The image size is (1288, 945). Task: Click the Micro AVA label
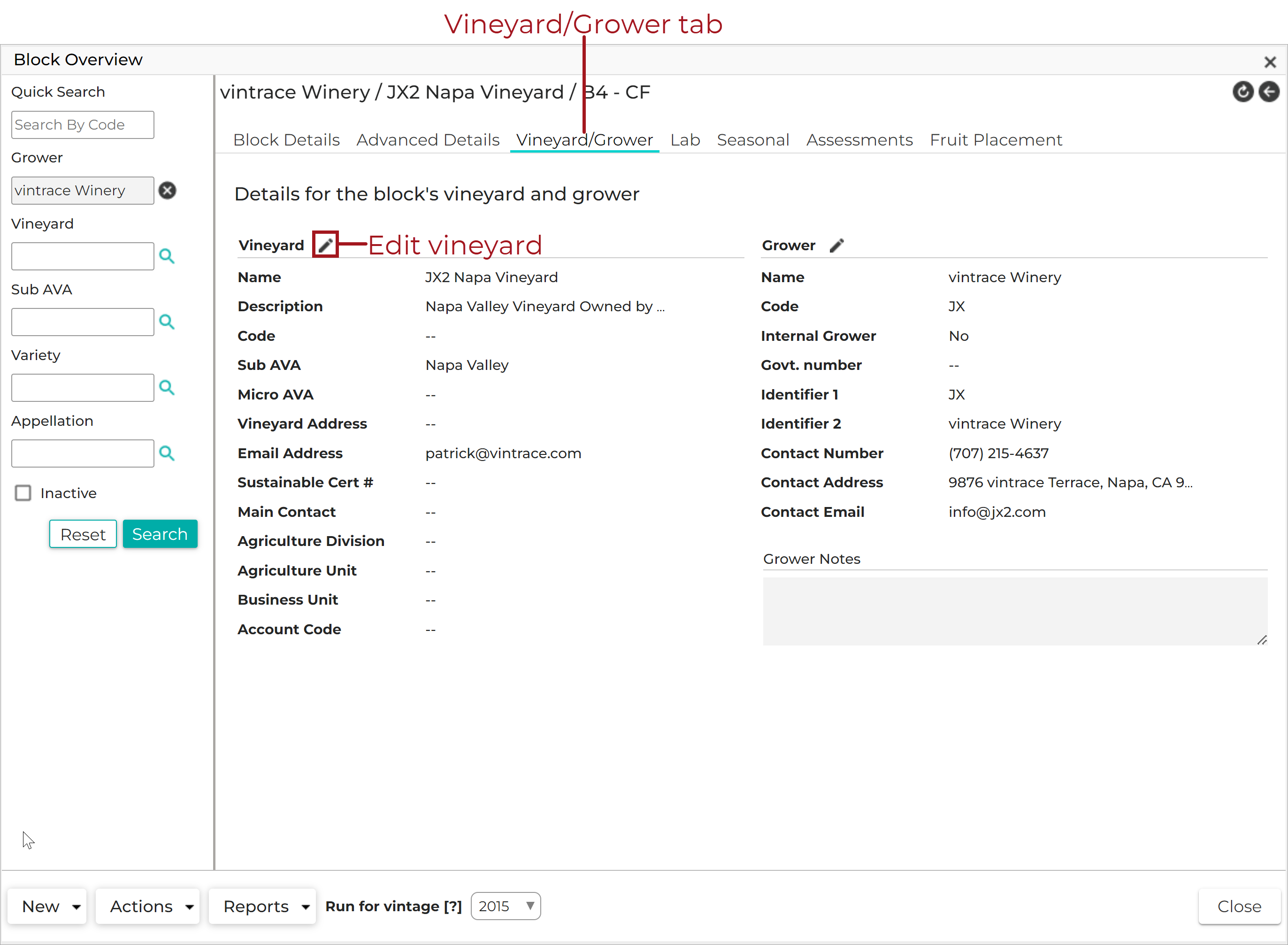pos(275,395)
